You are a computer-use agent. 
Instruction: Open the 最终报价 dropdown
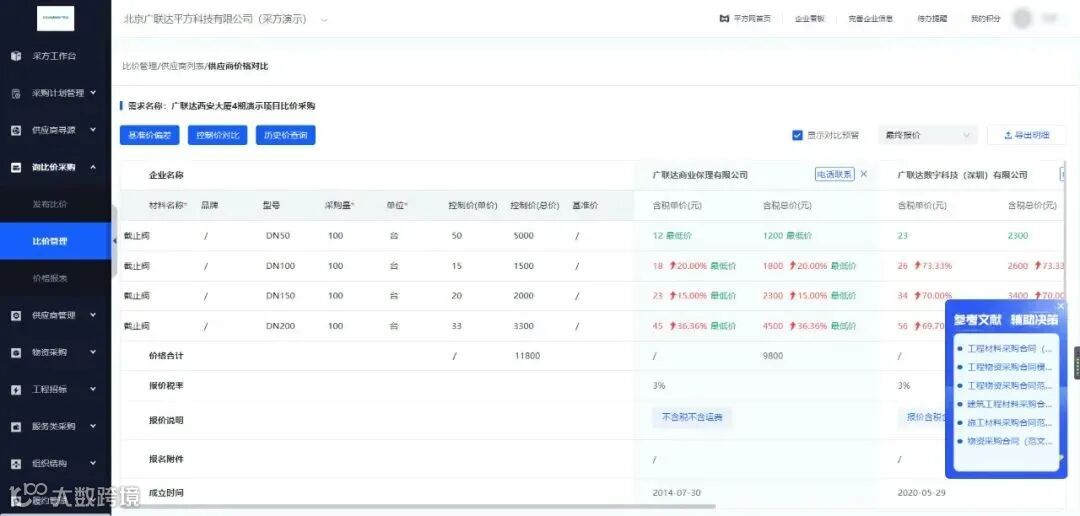tap(928, 135)
